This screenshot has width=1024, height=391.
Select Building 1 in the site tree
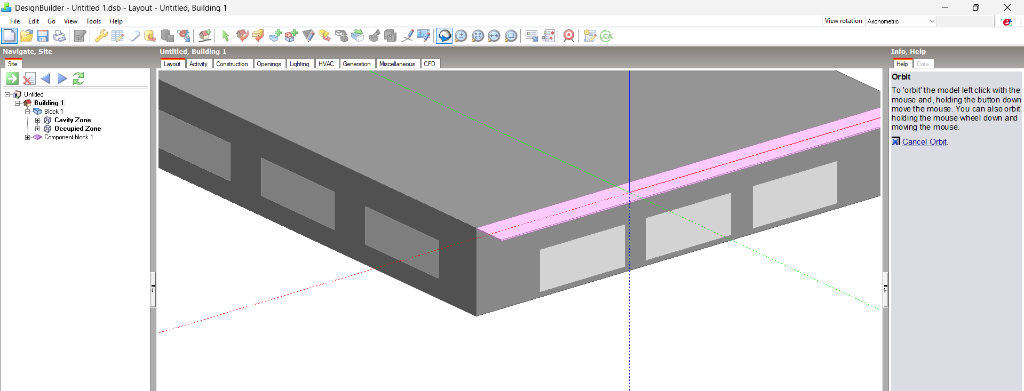pos(50,103)
